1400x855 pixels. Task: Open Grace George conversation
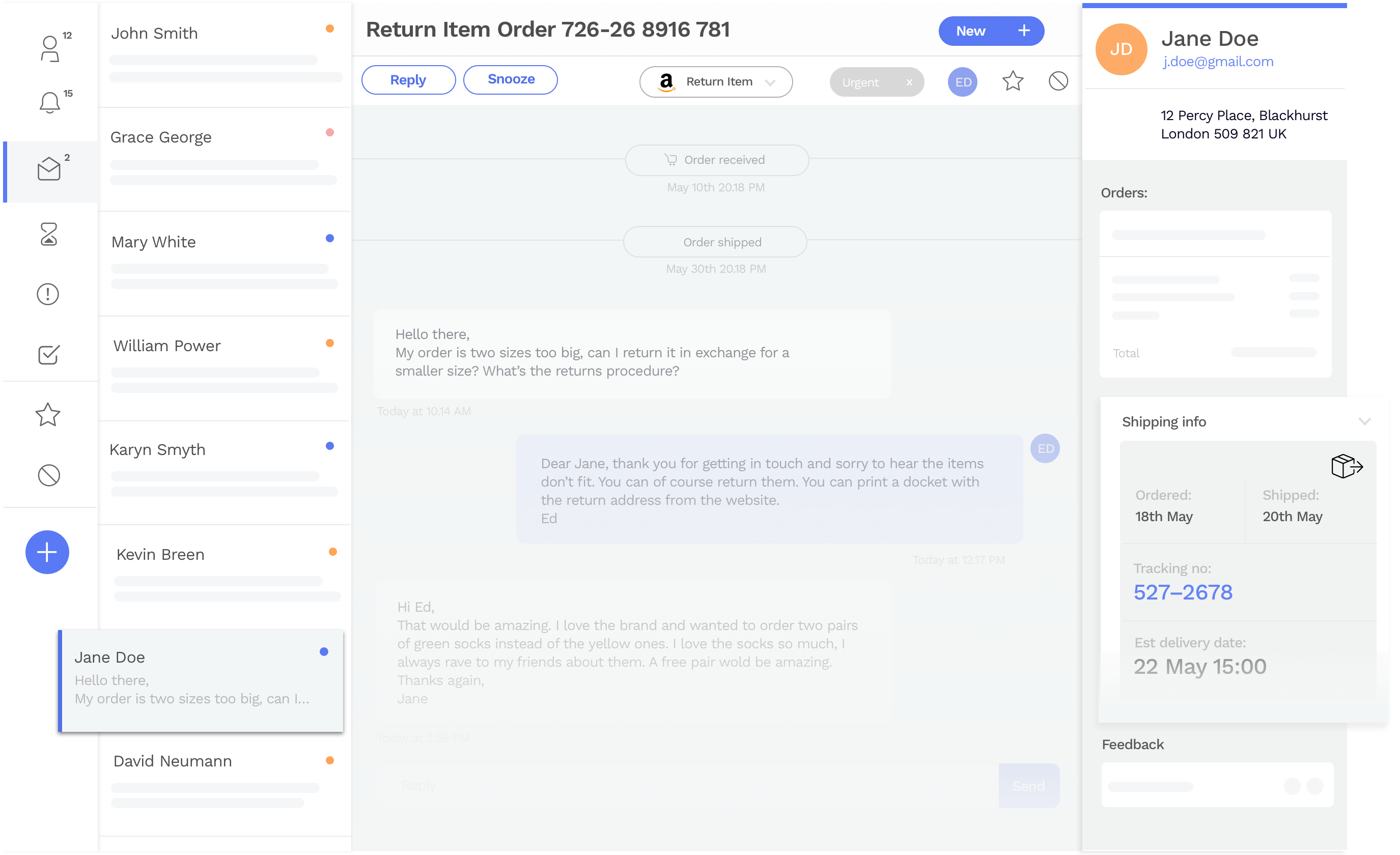225,160
